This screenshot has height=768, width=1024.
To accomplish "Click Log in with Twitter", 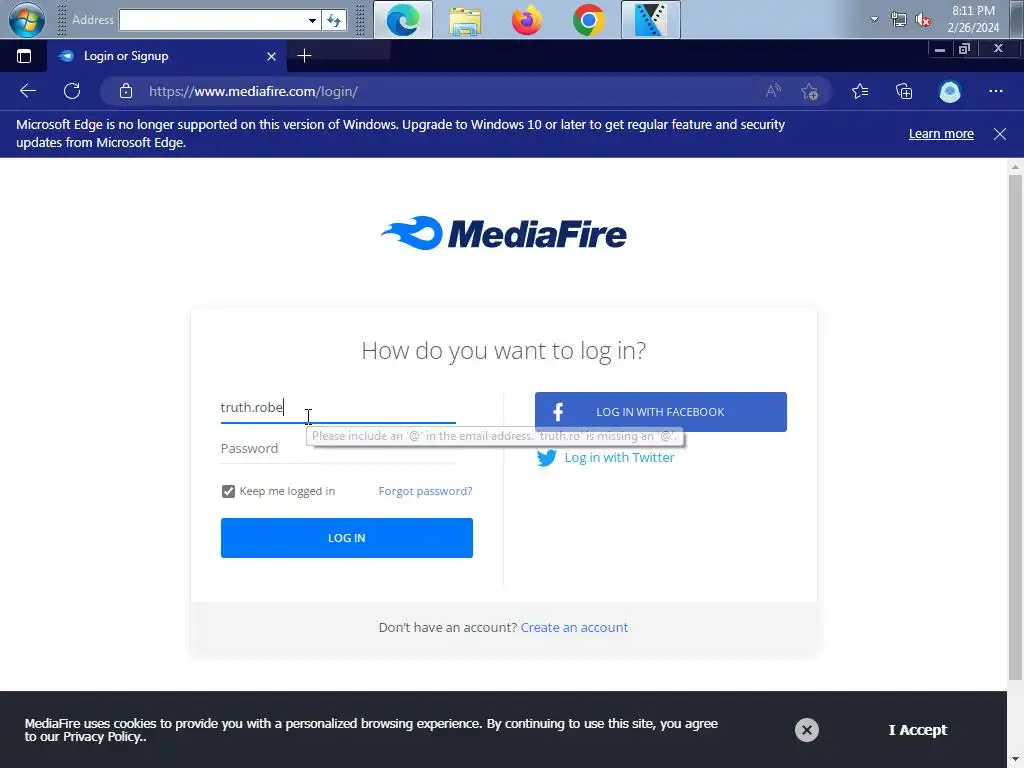I will tap(605, 458).
